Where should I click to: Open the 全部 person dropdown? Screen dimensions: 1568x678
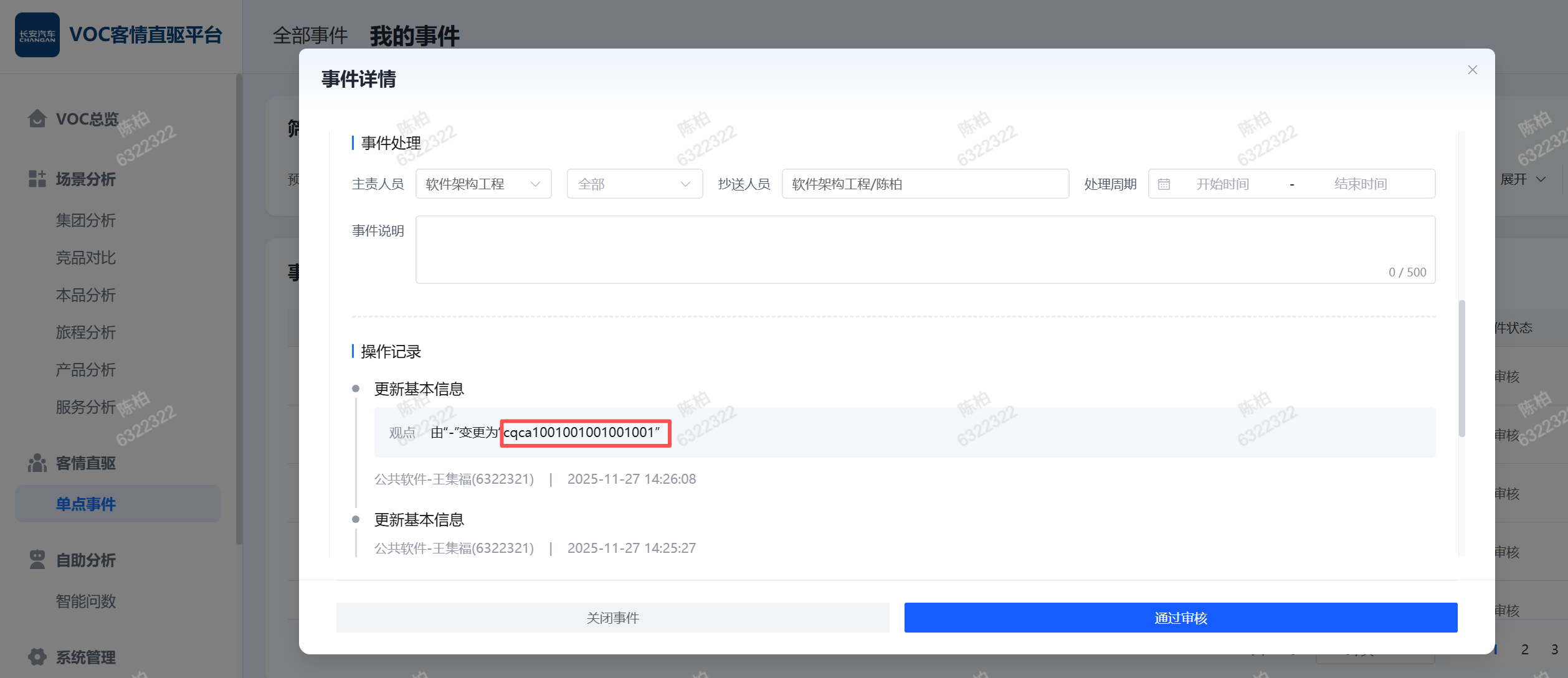click(634, 184)
